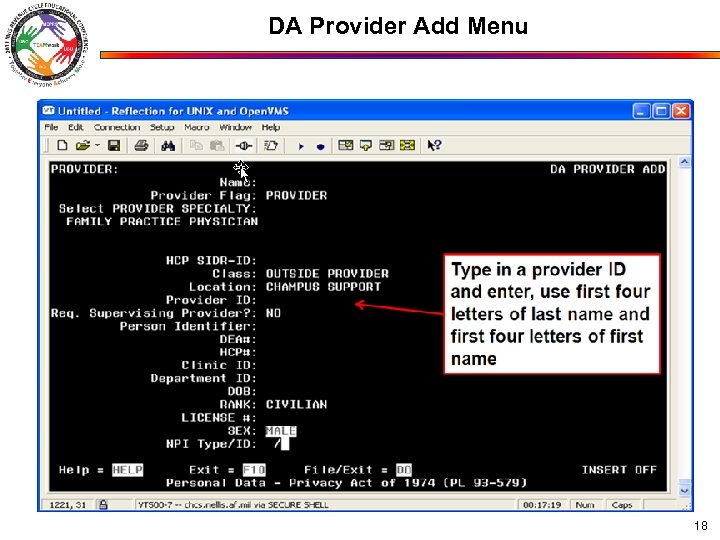Image resolution: width=720 pixels, height=540 pixels.
Task: Click the first green-checked screen toolbar icon
Action: coord(345,146)
